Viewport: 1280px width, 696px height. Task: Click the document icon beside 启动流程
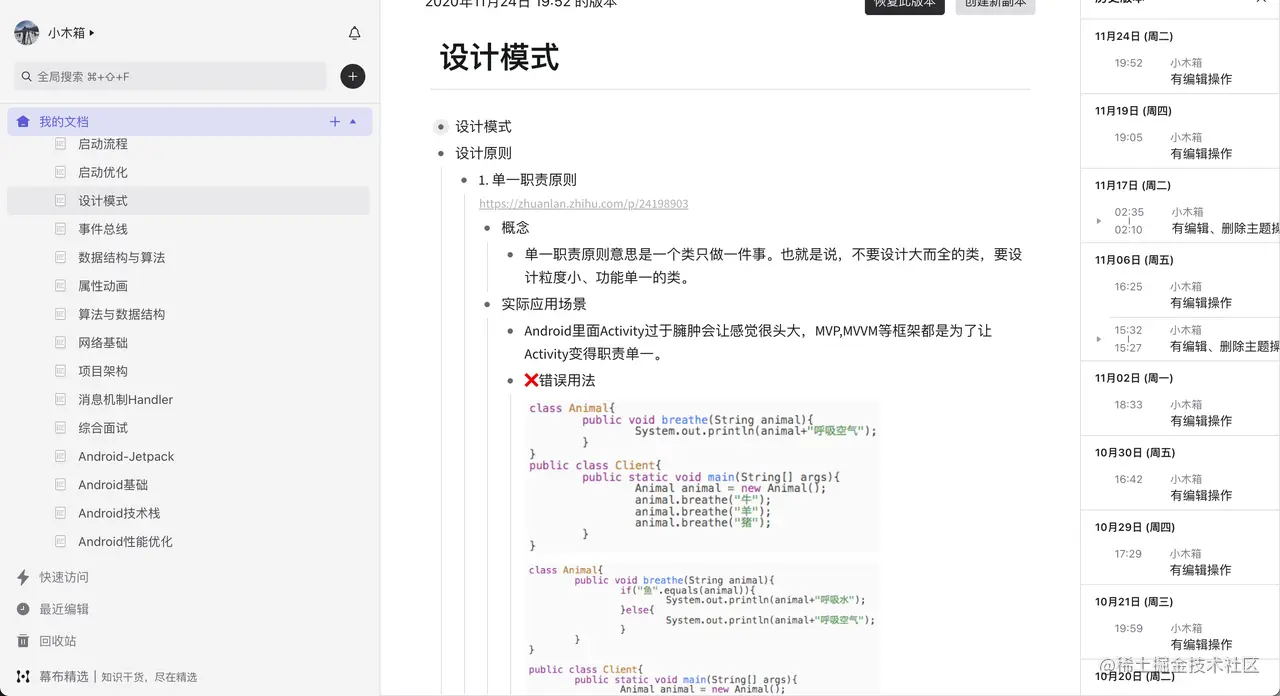pos(61,144)
